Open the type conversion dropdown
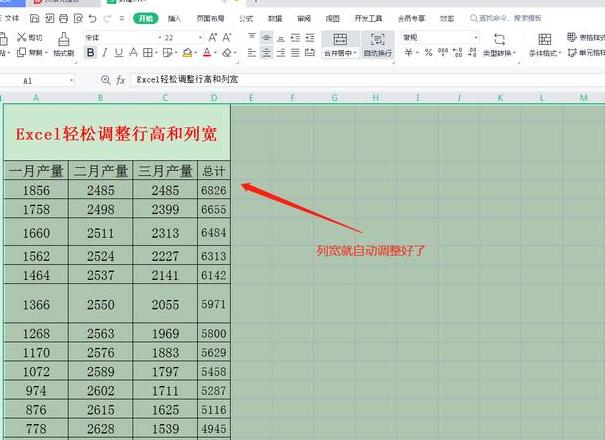 coord(499,44)
